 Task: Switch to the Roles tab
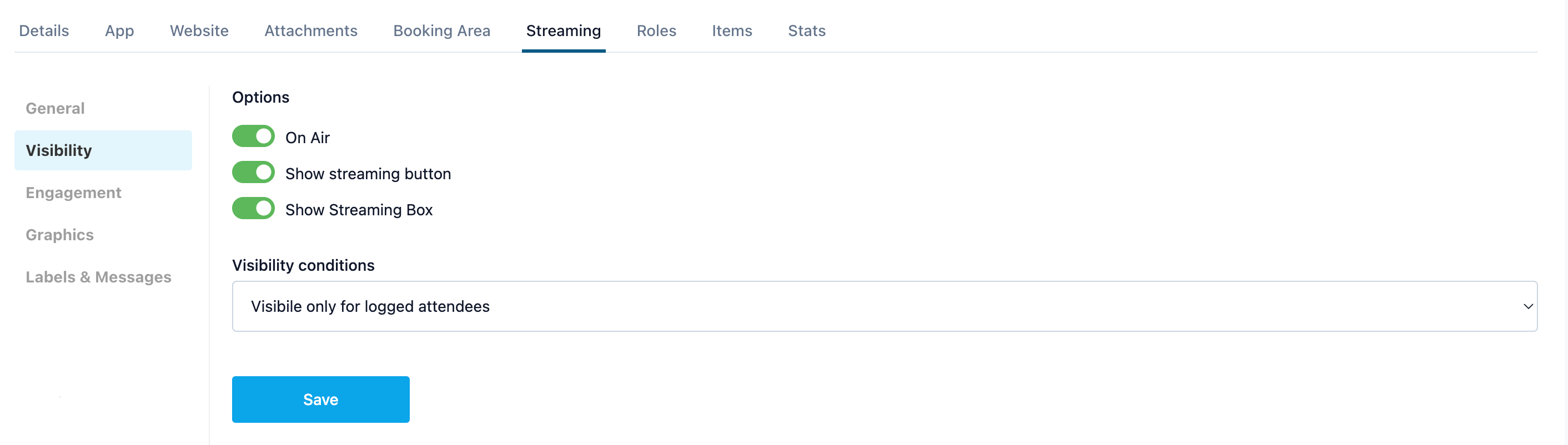656,31
